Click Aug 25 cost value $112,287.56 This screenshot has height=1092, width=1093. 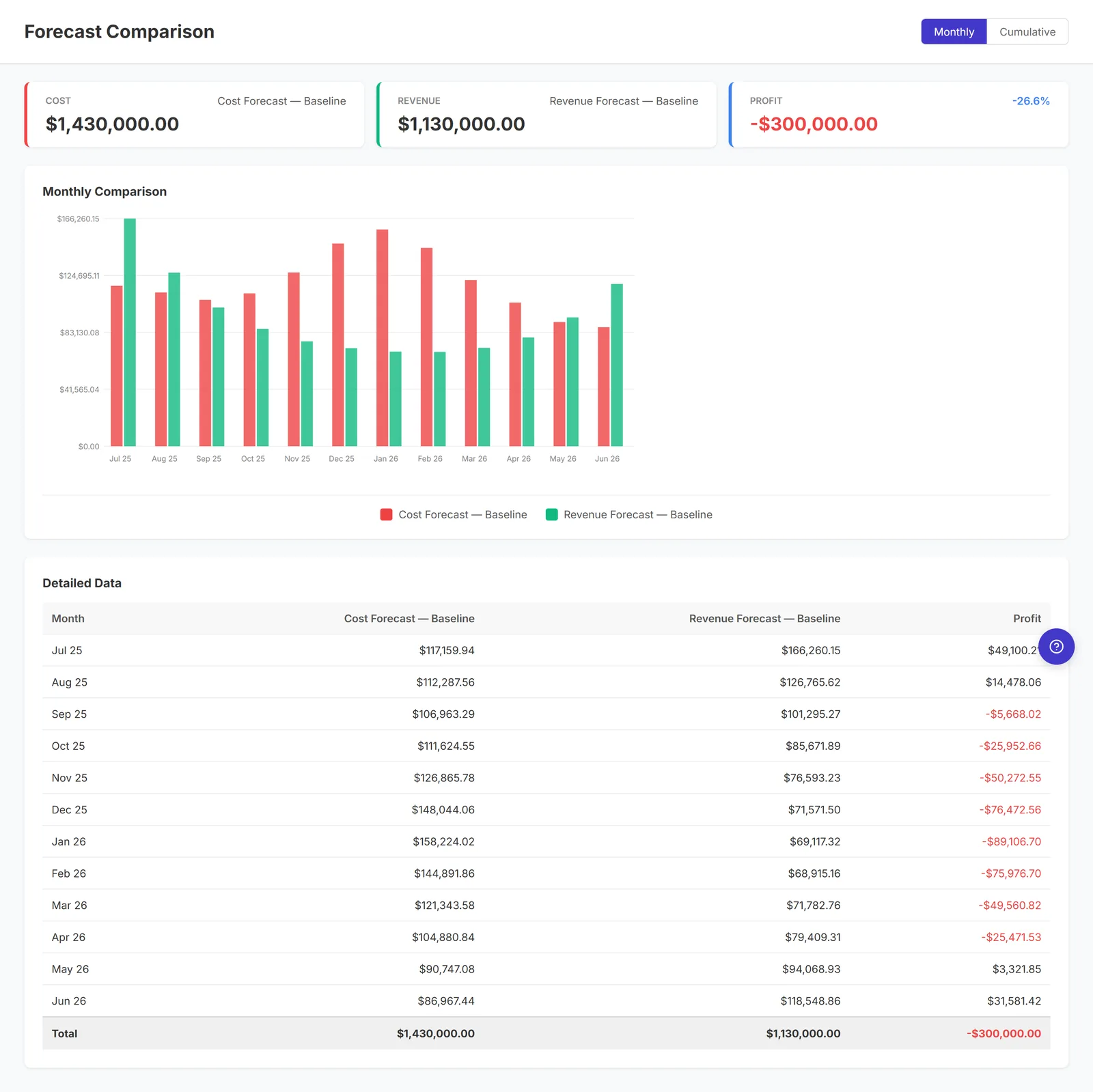click(445, 682)
